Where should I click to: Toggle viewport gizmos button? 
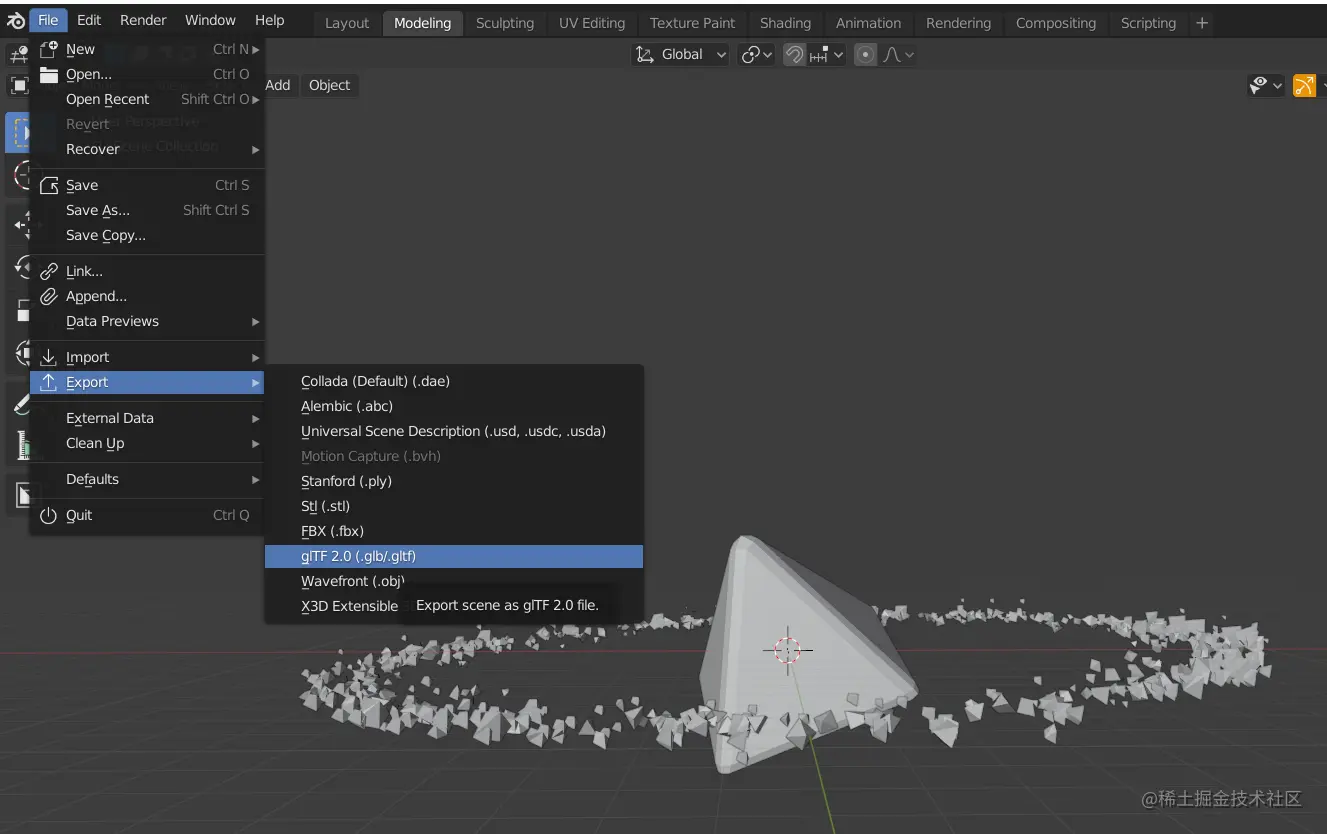(x=1304, y=86)
